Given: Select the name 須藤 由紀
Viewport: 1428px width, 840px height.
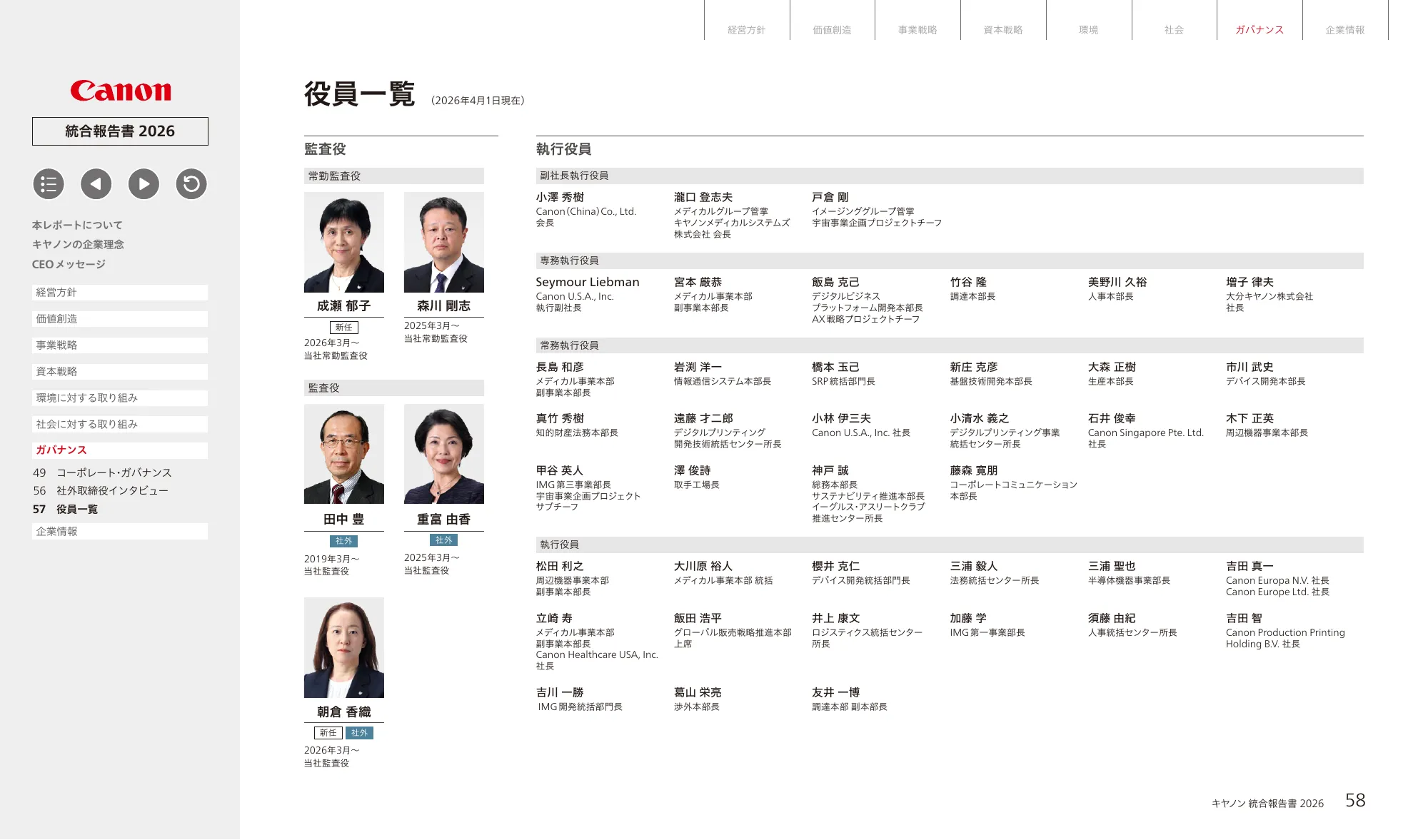Looking at the screenshot, I should (1112, 618).
